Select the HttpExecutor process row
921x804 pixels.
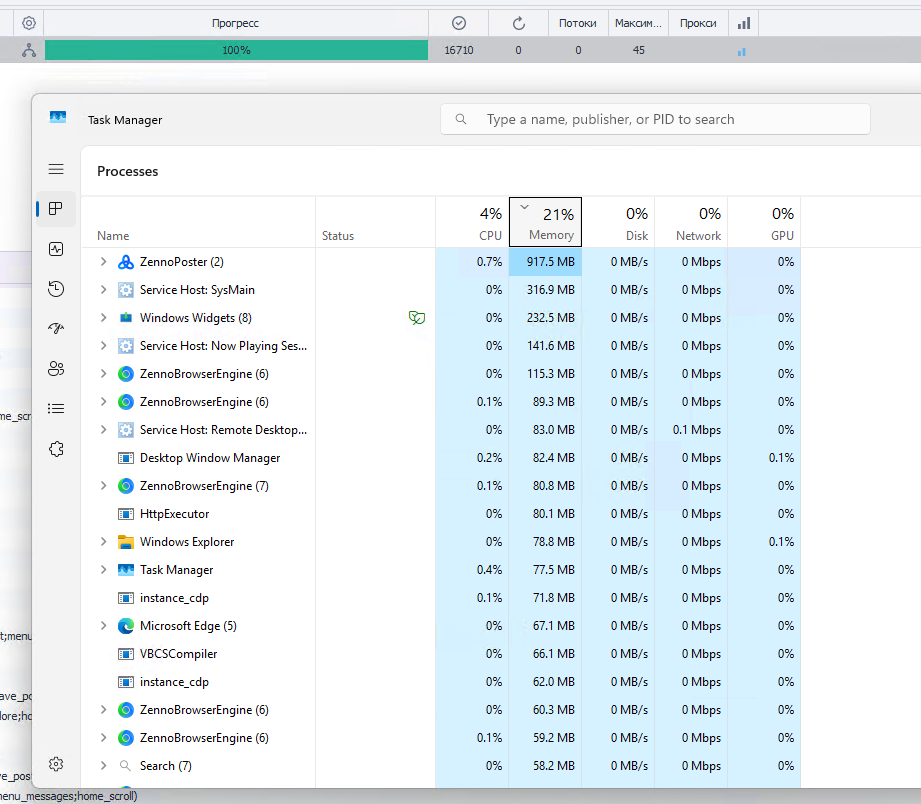441,514
